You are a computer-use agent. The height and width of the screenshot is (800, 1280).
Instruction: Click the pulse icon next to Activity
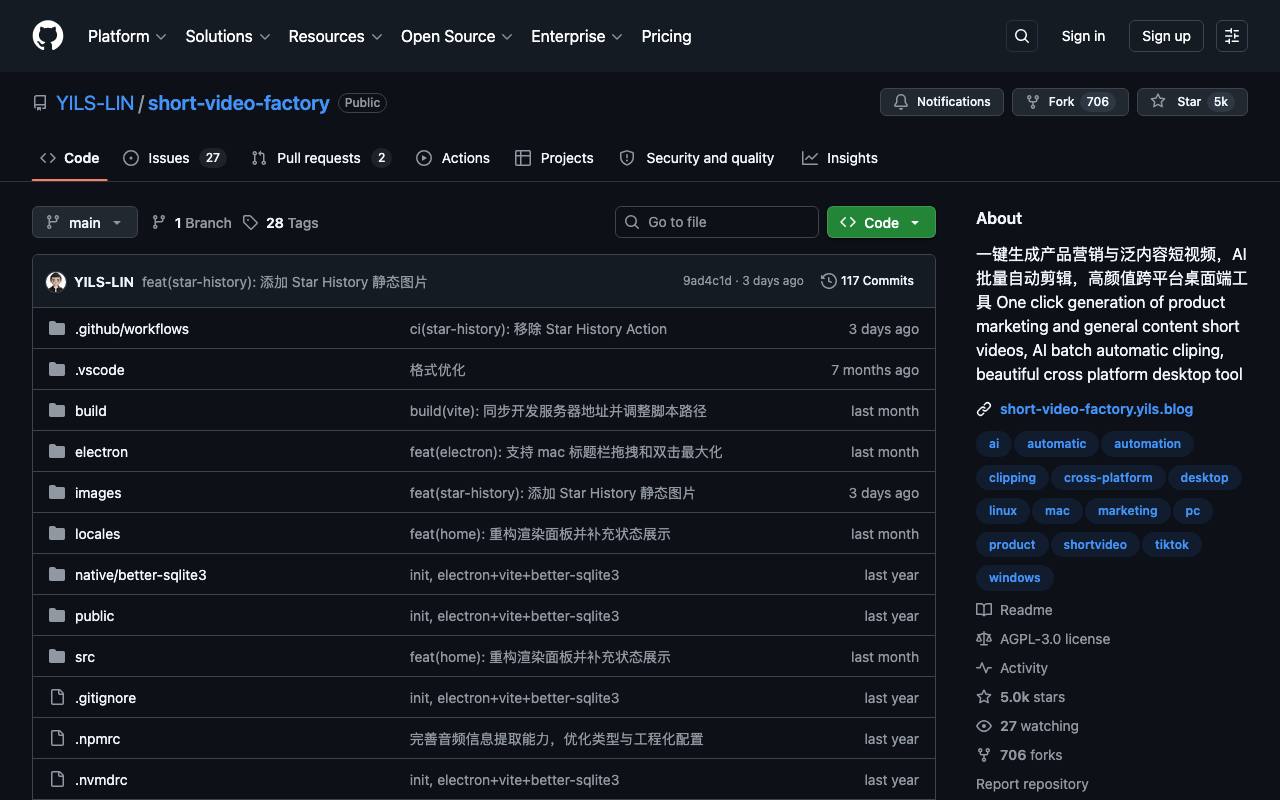pos(984,668)
